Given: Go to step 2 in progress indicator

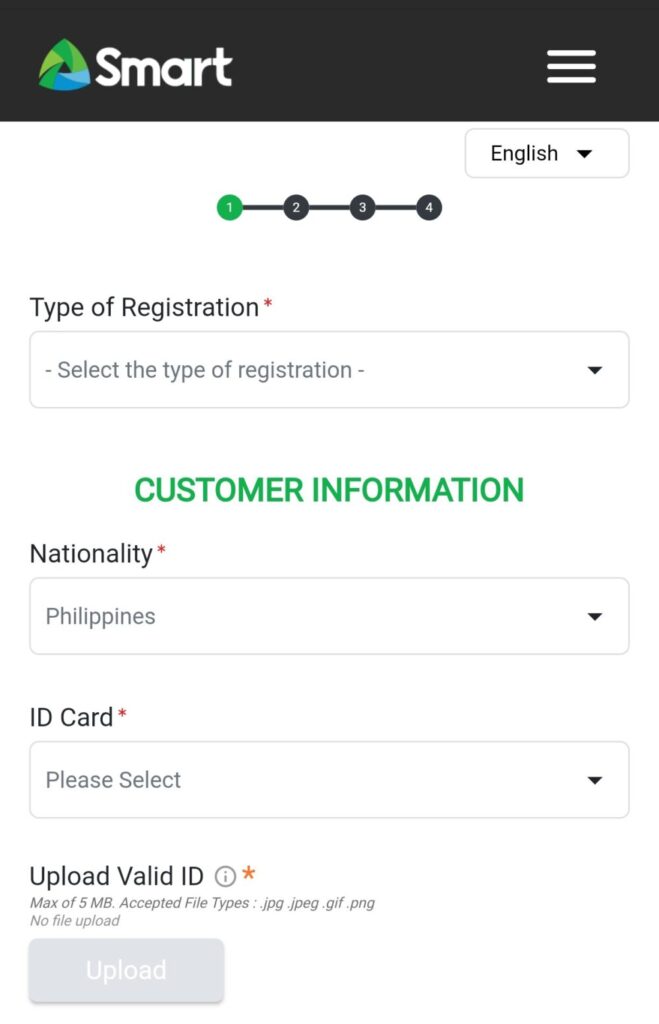Looking at the screenshot, I should click(296, 208).
